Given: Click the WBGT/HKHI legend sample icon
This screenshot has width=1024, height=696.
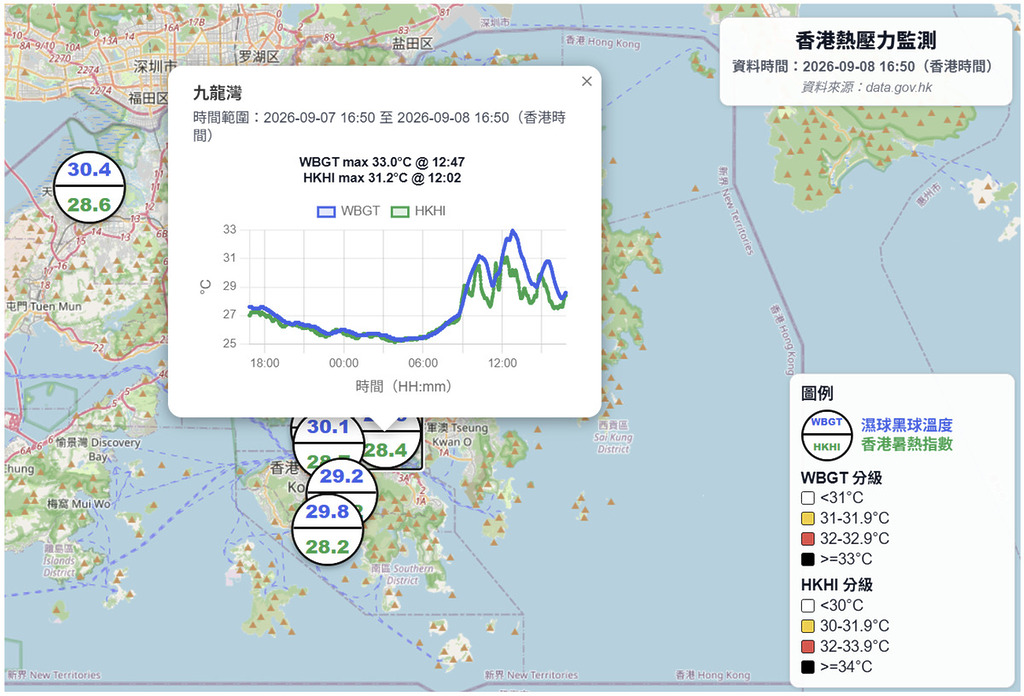Looking at the screenshot, I should (x=827, y=435).
